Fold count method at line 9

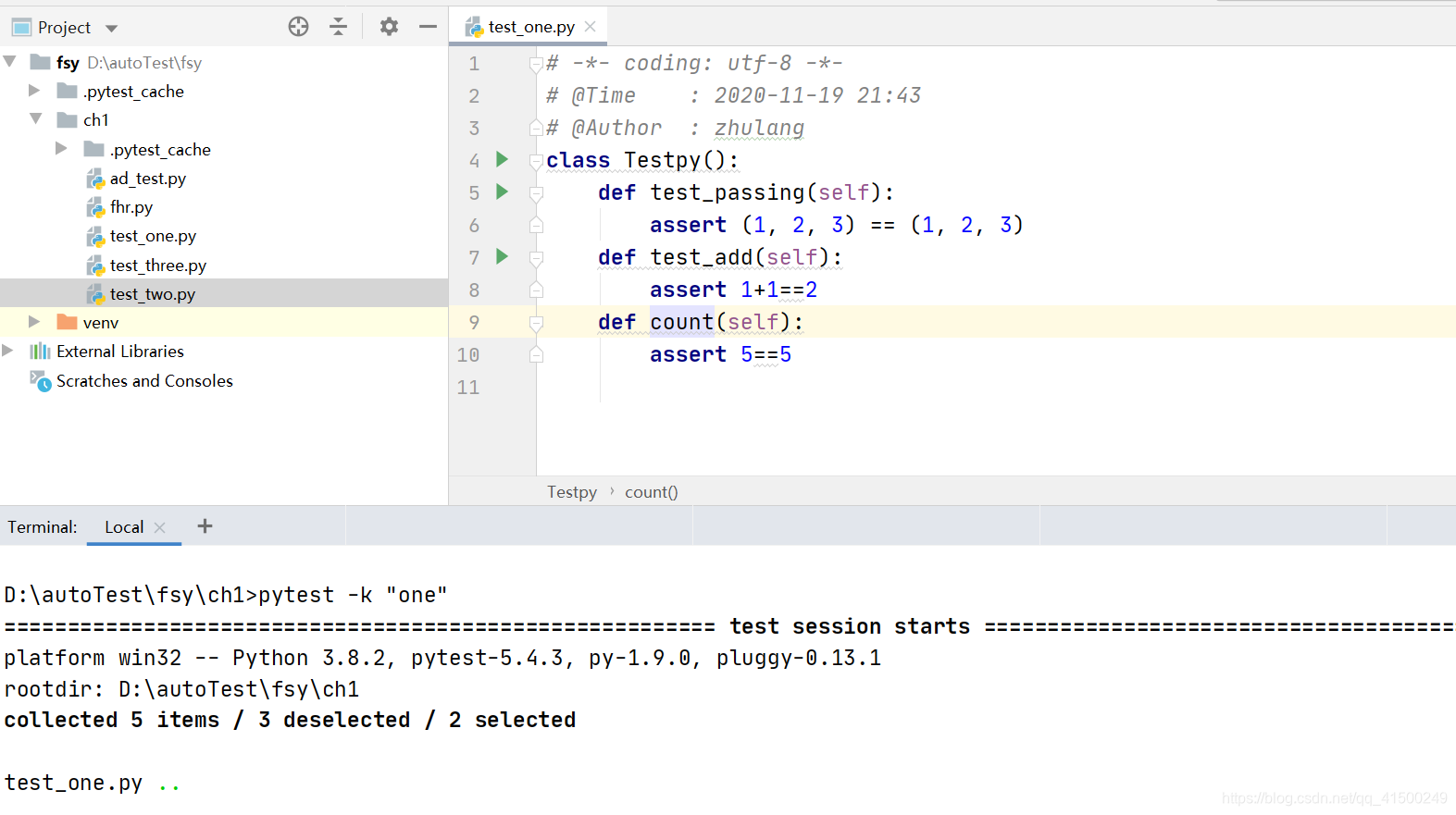coord(536,323)
